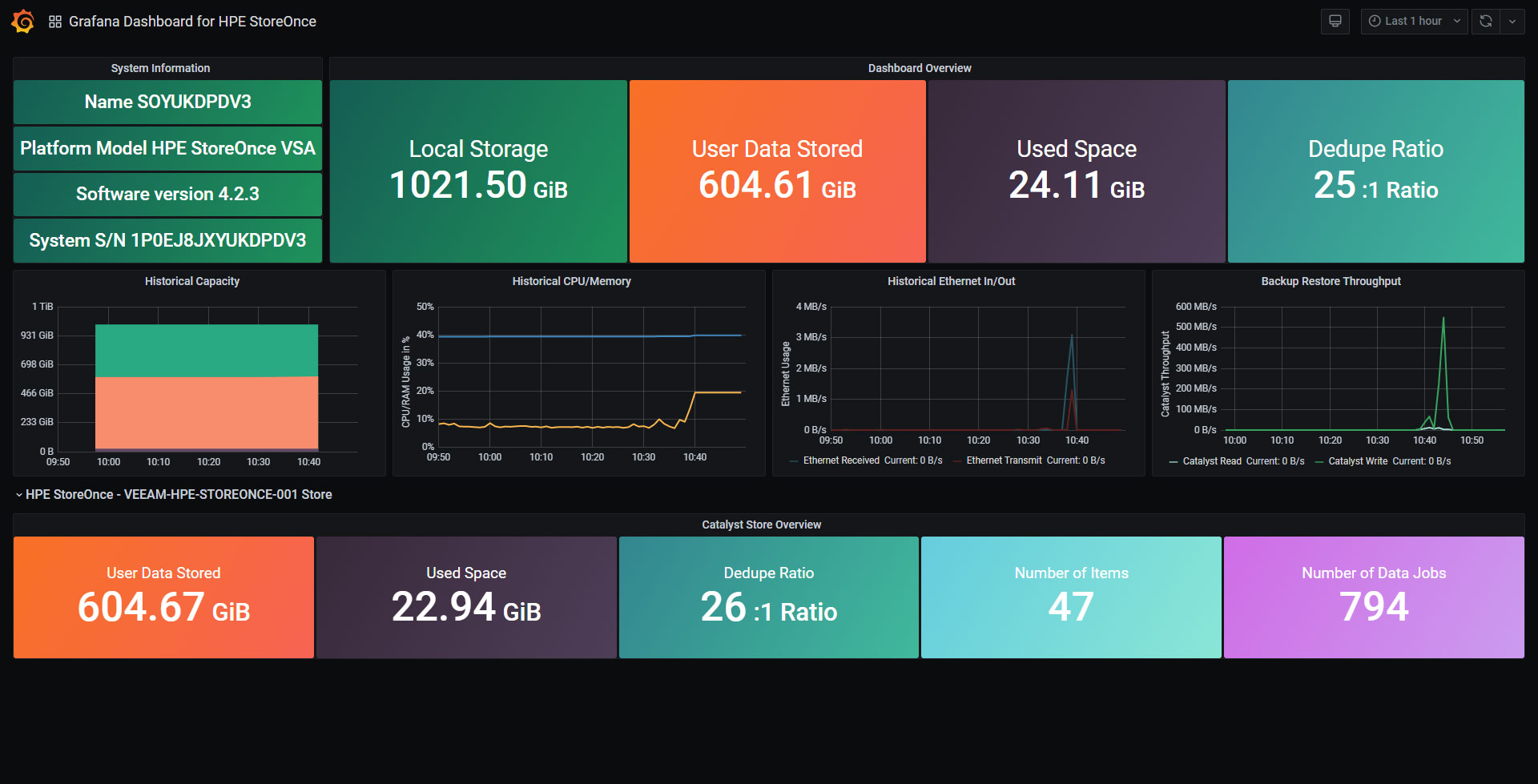
Task: Click the User Data Stored 604.67 GiB stat
Action: point(163,597)
